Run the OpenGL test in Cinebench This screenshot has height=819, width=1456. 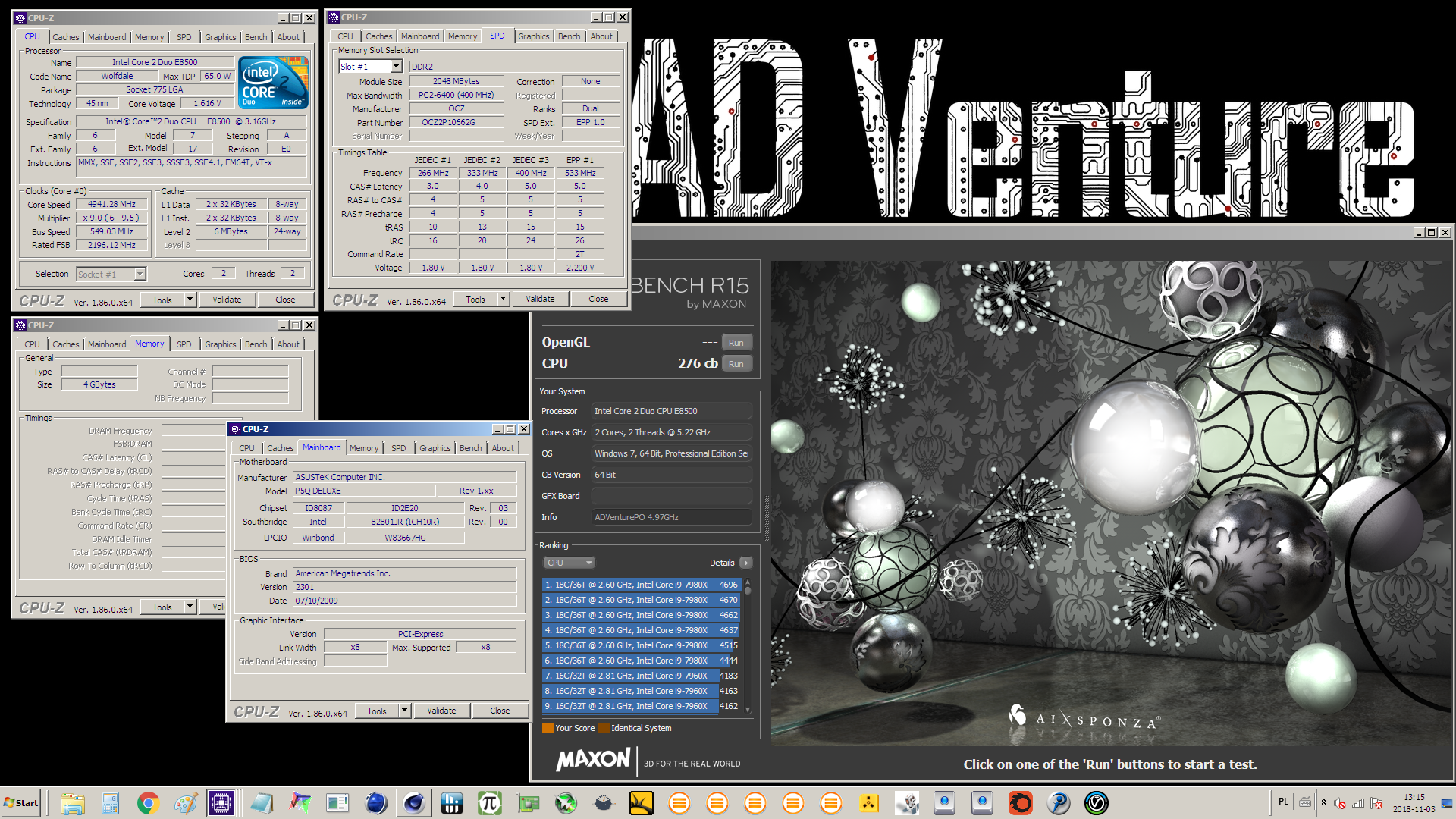[736, 343]
